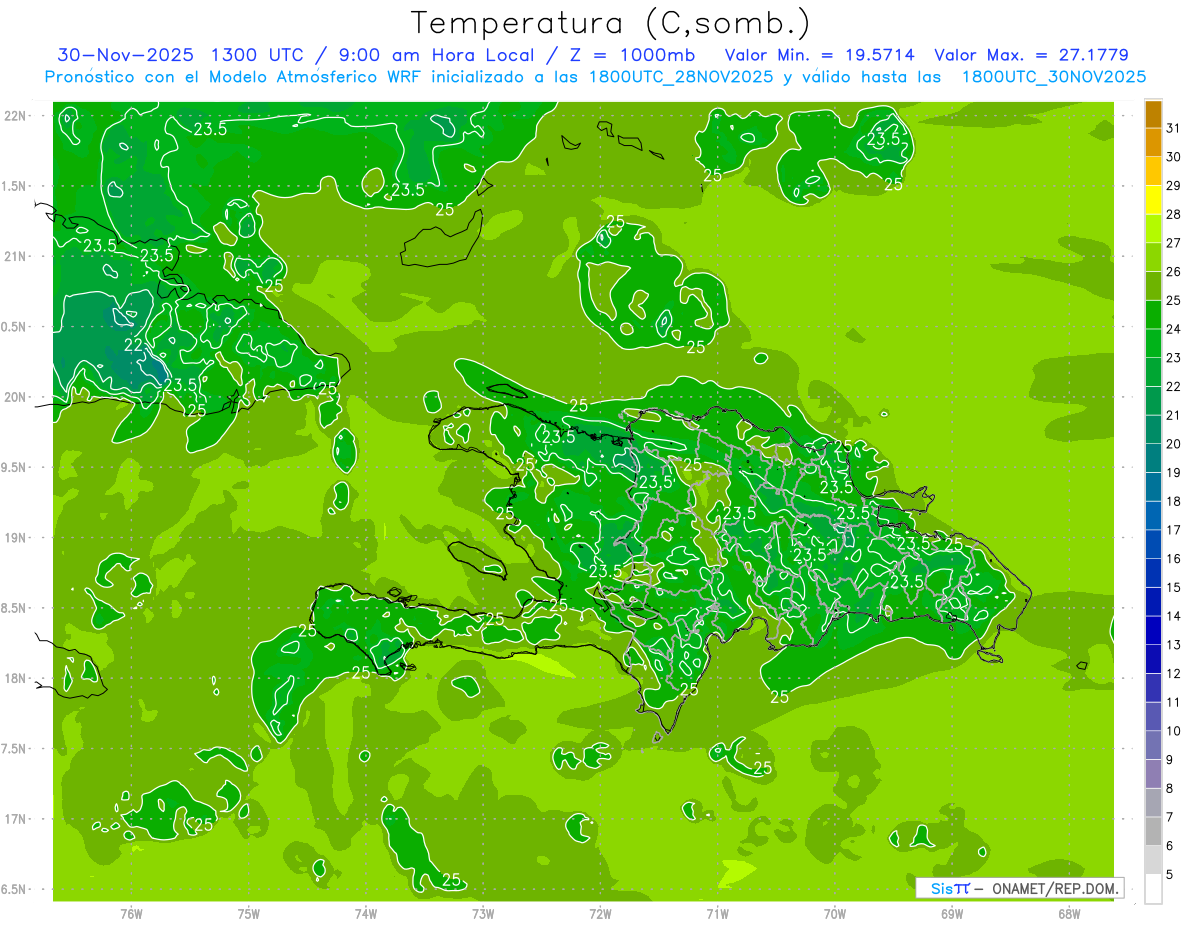1200x927 pixels.
Task: Click the 75W longitude axis label
Action: [249, 914]
